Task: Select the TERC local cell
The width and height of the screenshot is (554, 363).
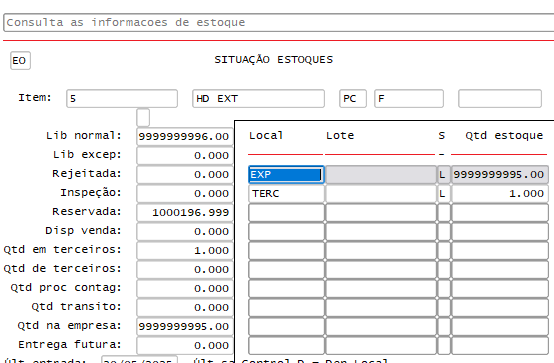Action: click(286, 194)
